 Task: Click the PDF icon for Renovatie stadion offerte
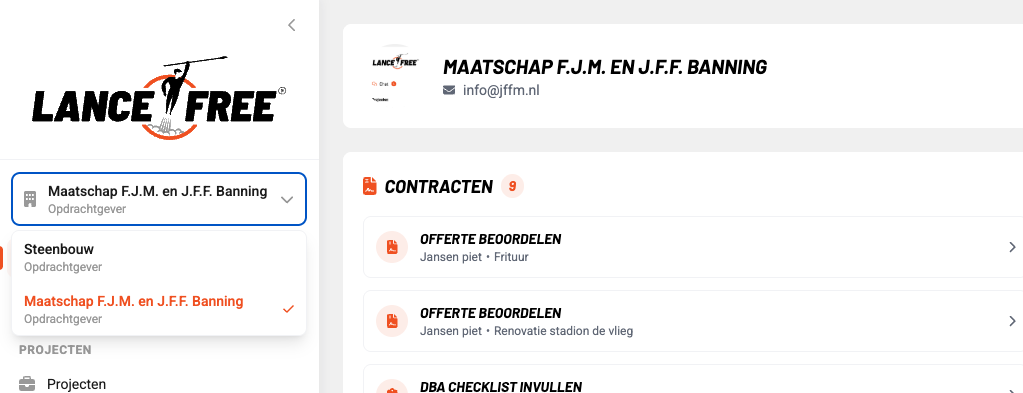[392, 321]
